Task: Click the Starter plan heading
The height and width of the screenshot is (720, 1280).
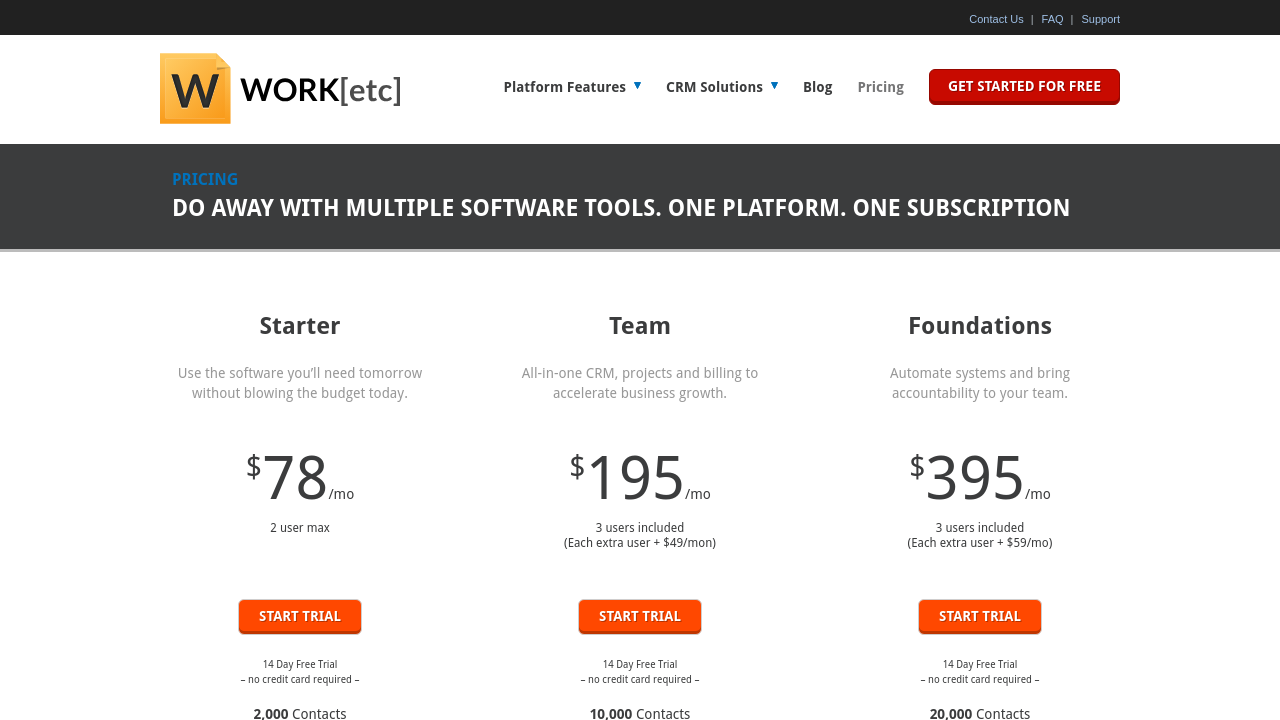Action: (300, 326)
